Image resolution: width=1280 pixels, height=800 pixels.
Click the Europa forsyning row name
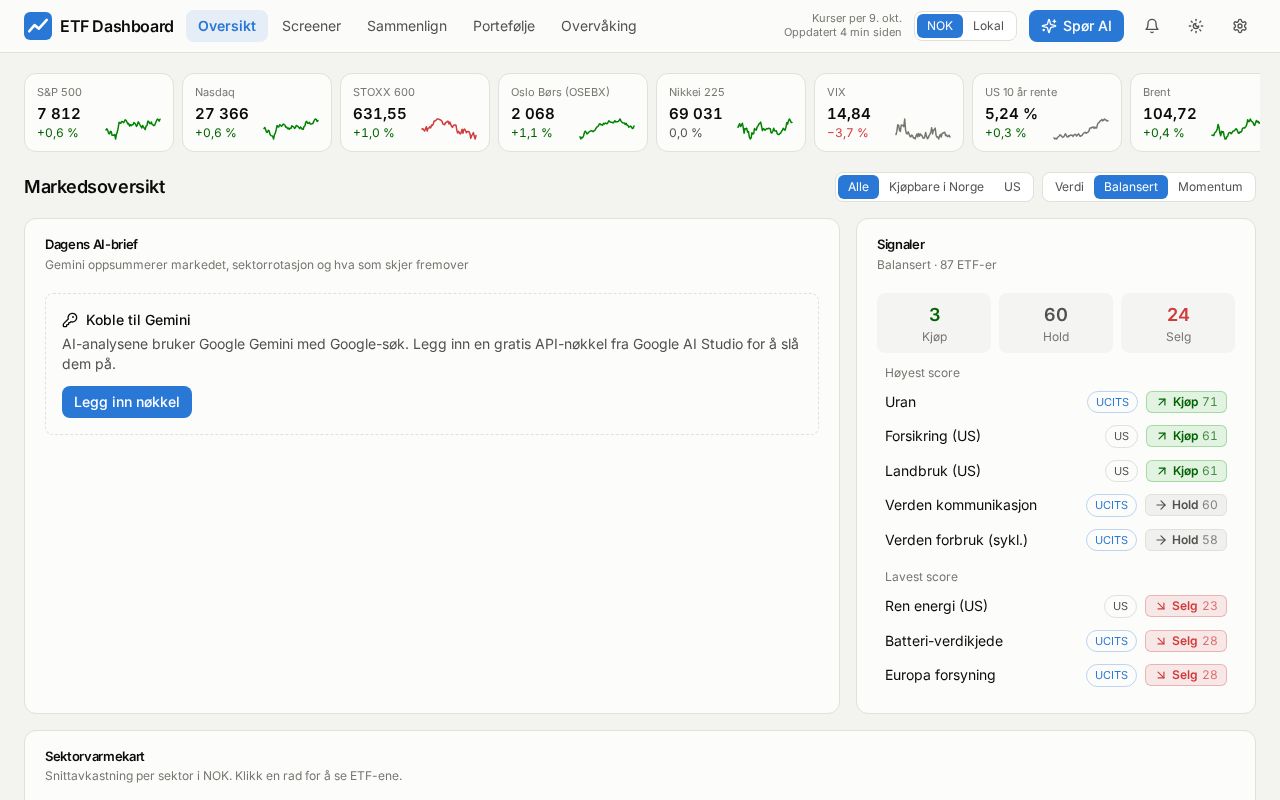click(940, 675)
